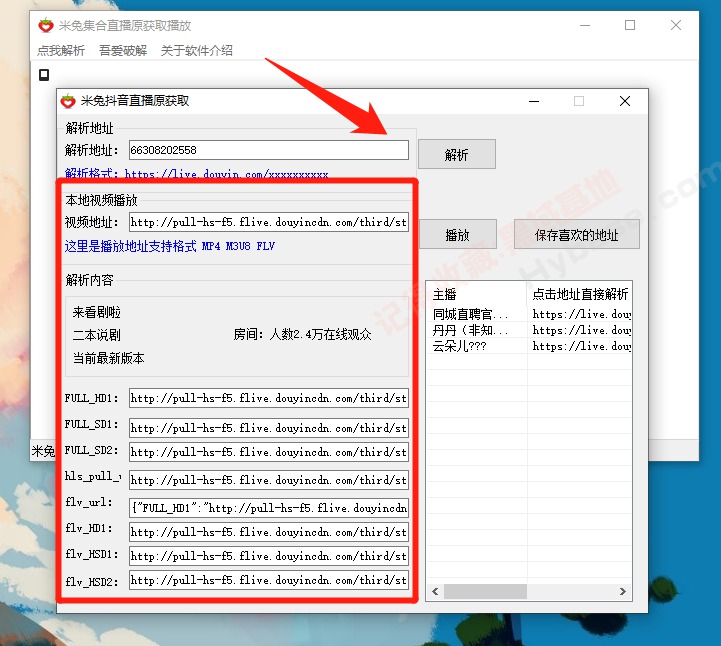Click the 二本说剧 text
This screenshot has height=646, width=721.
point(97,335)
